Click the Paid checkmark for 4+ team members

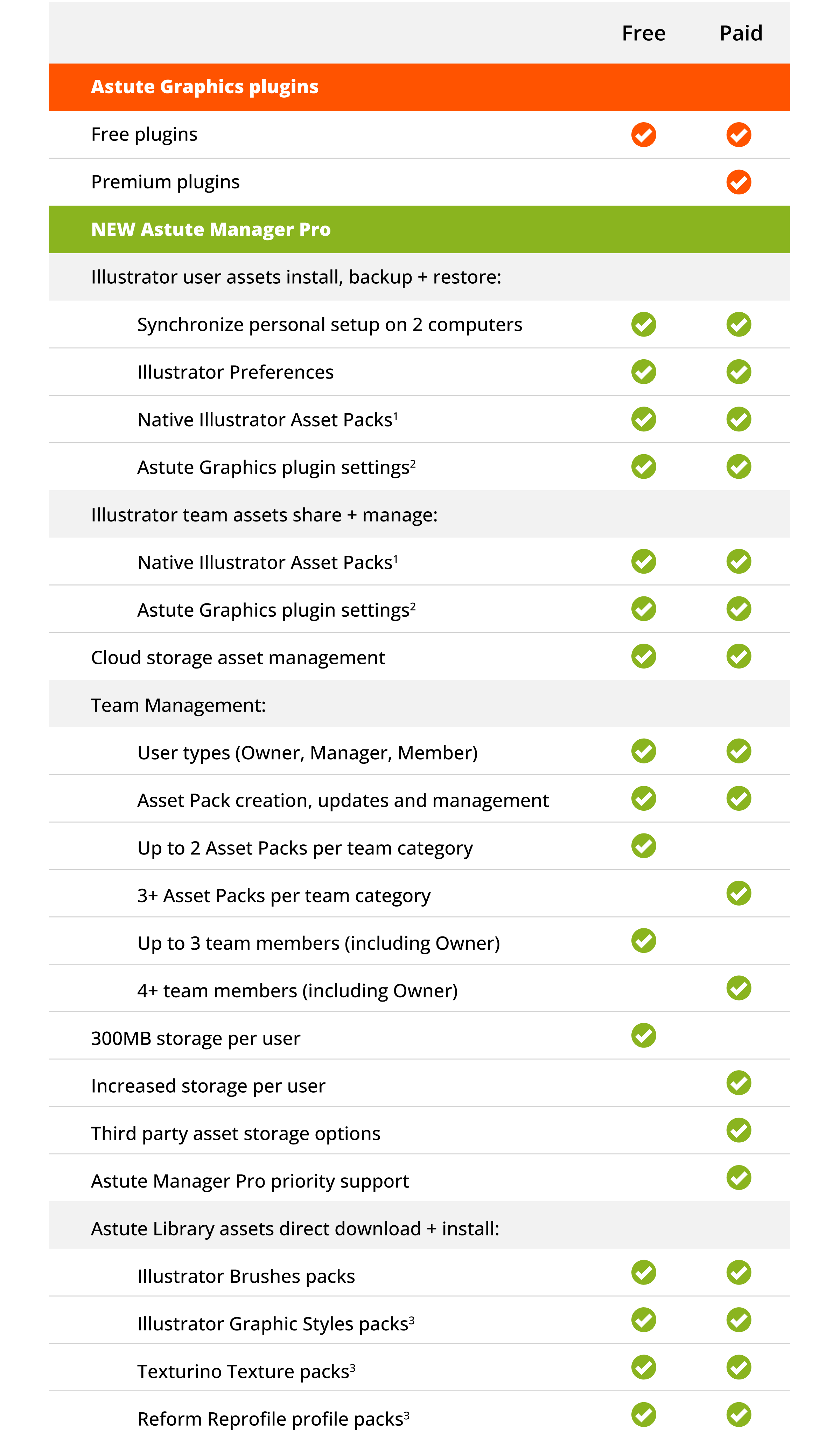click(x=738, y=989)
